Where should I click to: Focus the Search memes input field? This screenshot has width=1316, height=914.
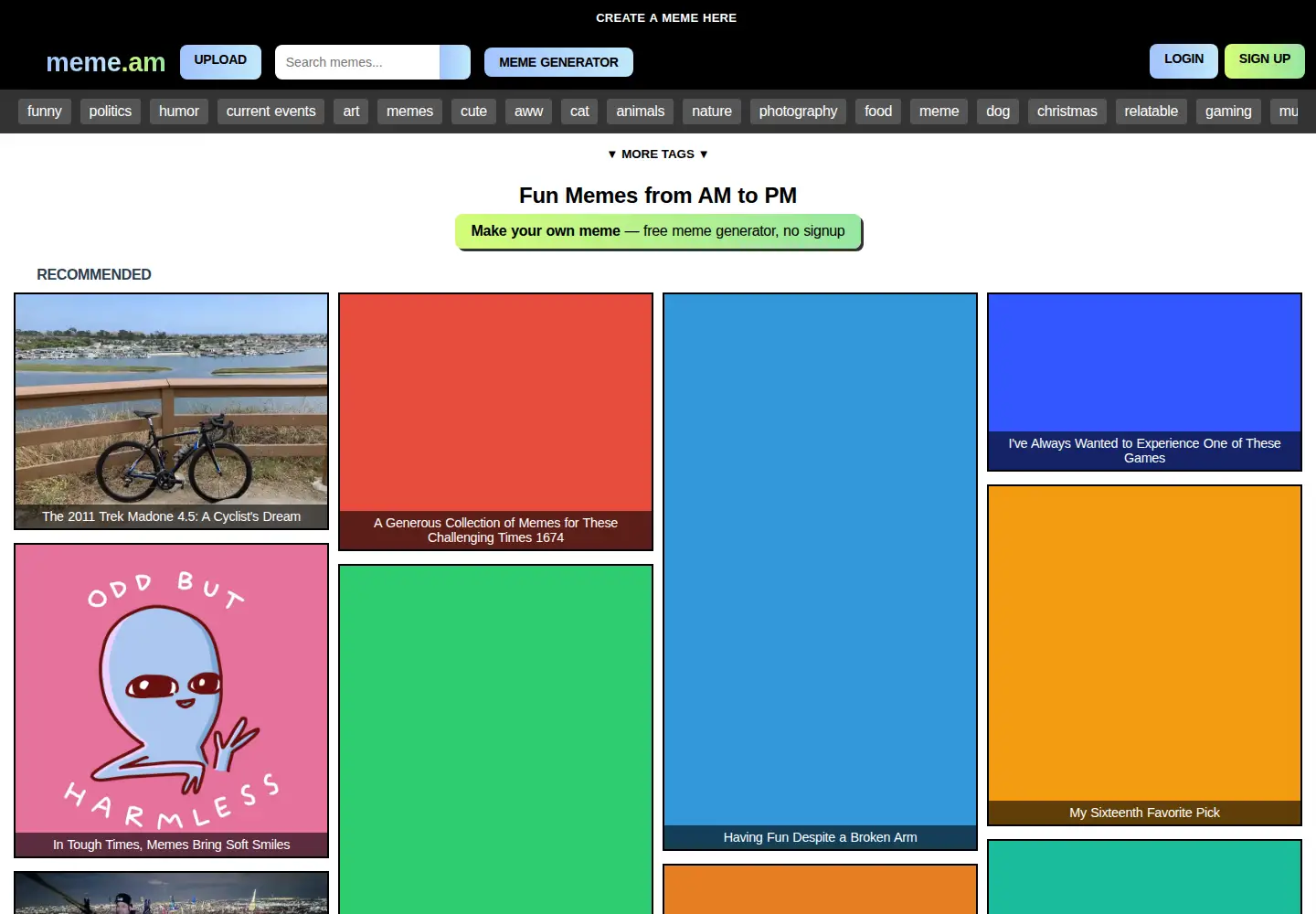pyautogui.click(x=357, y=62)
